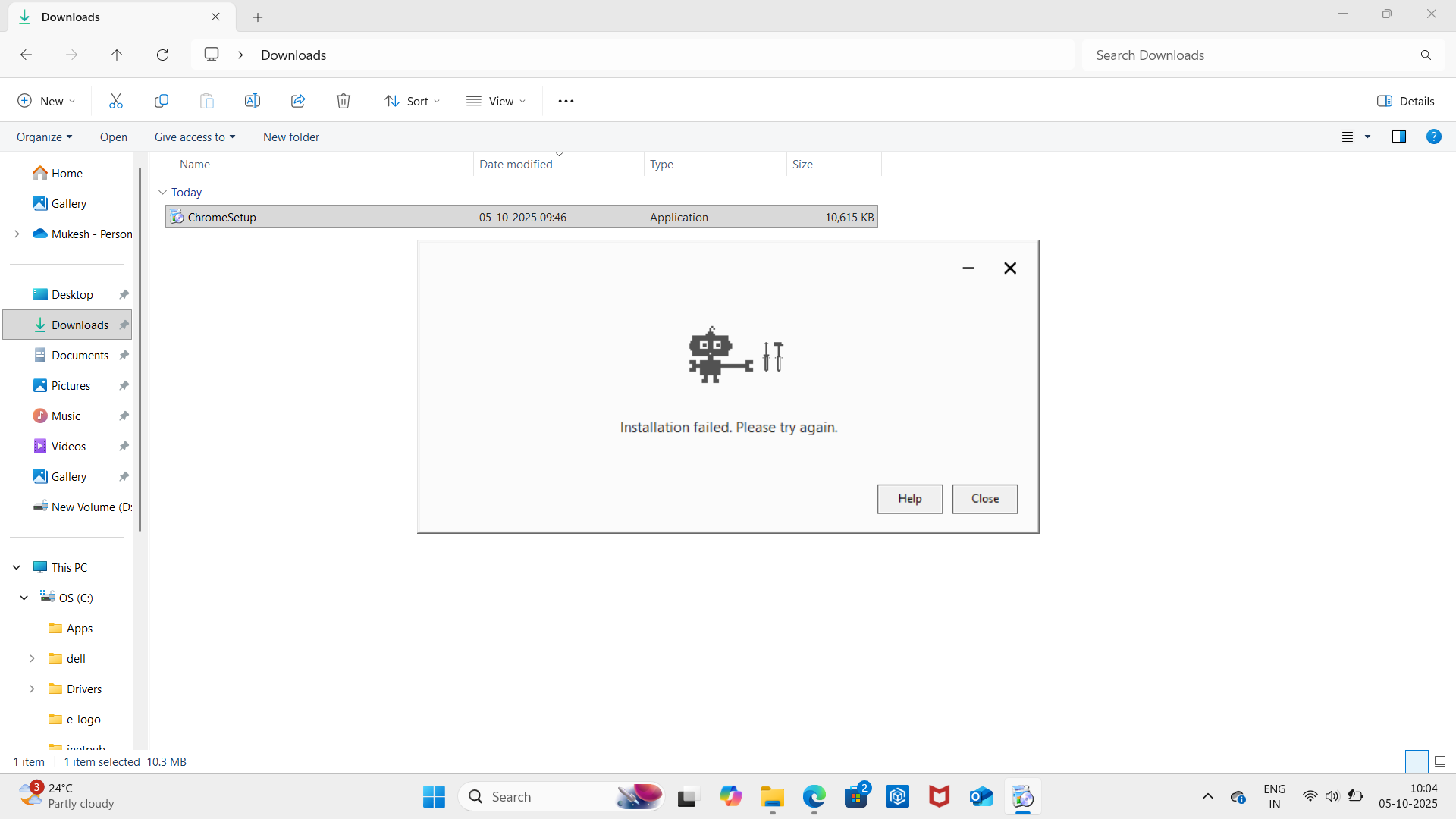
Task: Open the Organize menu
Action: point(44,136)
